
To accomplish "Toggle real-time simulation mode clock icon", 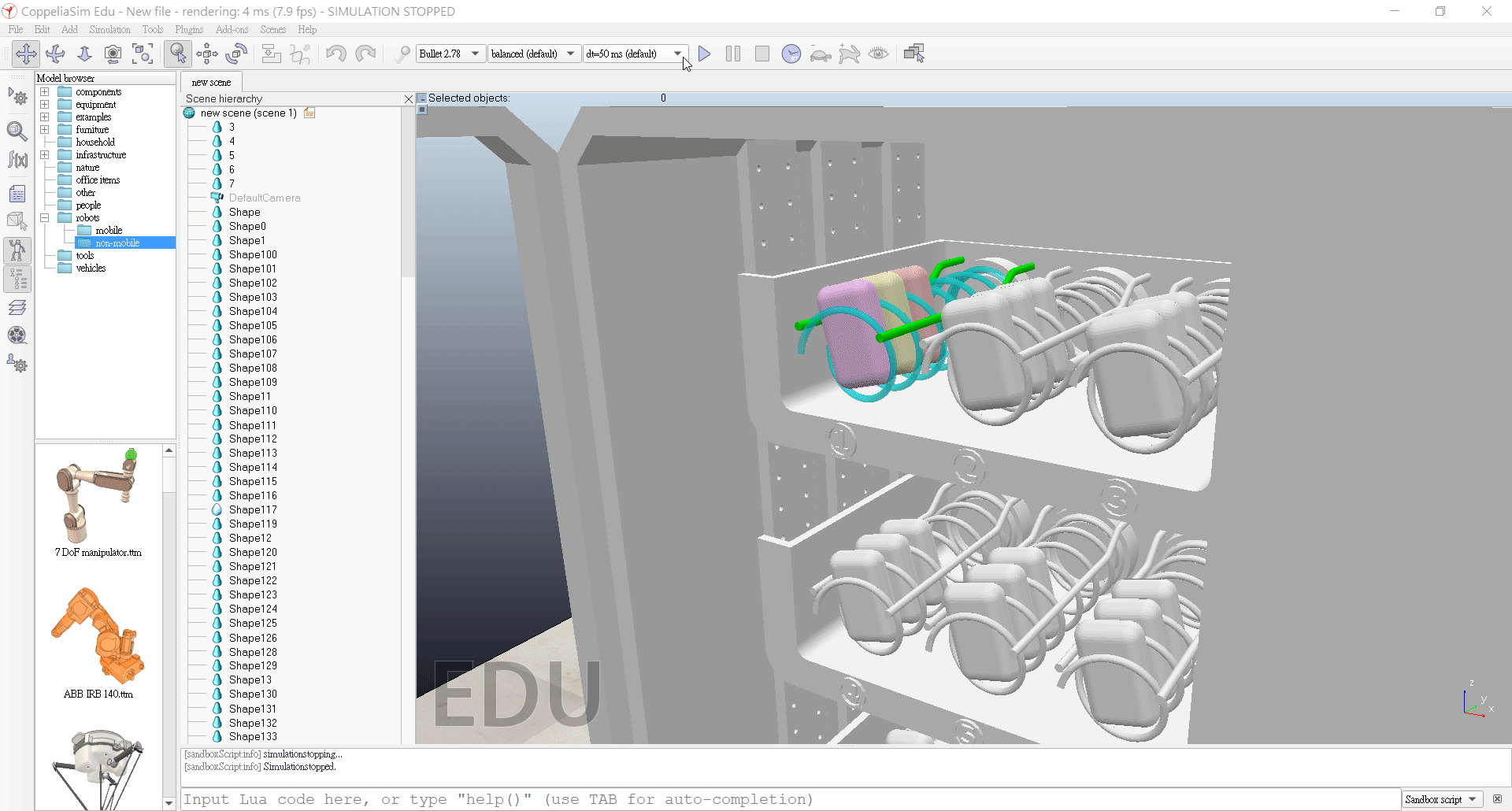I will tap(791, 54).
